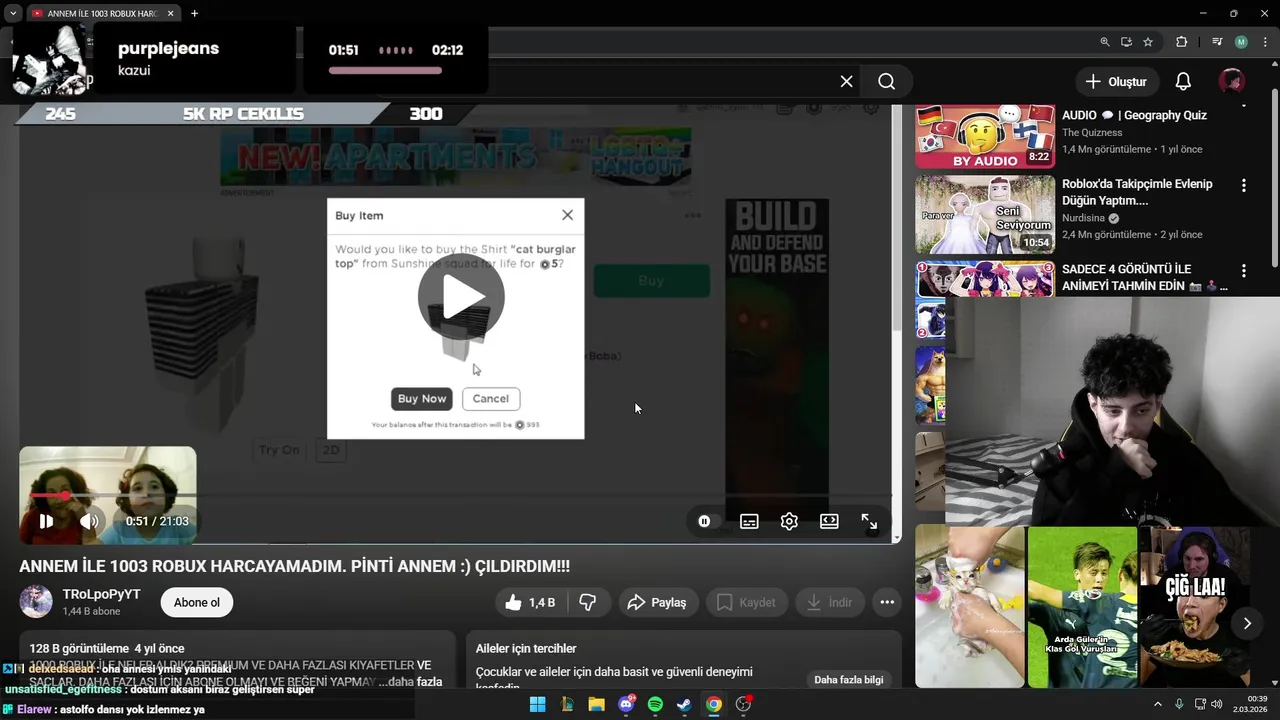Viewport: 1280px width, 720px height.
Task: Open the TRoLpoPyYT channel name link
Action: click(101, 594)
